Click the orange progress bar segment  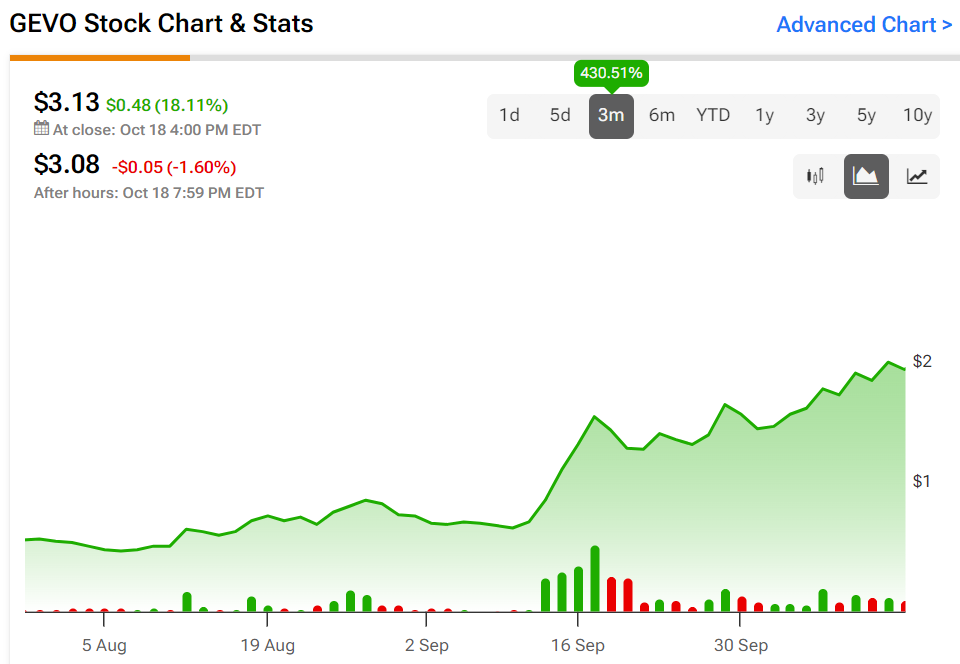[100, 58]
